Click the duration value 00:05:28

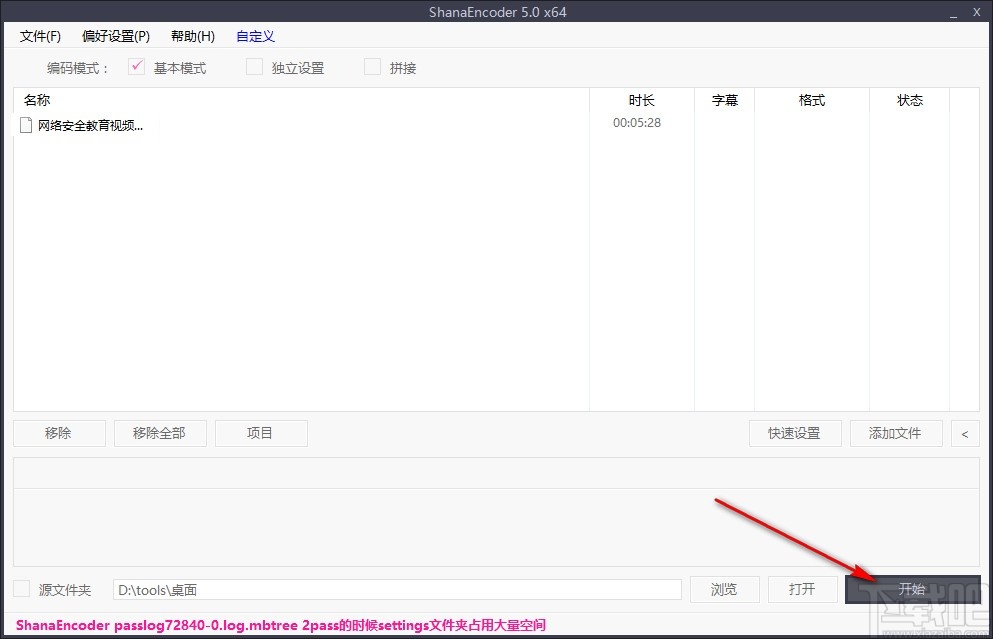click(x=636, y=123)
